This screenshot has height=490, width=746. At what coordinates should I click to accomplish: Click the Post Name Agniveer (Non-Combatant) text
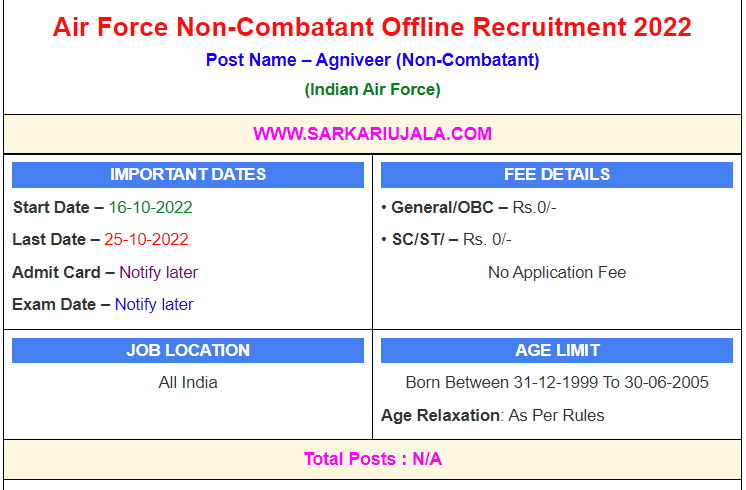372,60
